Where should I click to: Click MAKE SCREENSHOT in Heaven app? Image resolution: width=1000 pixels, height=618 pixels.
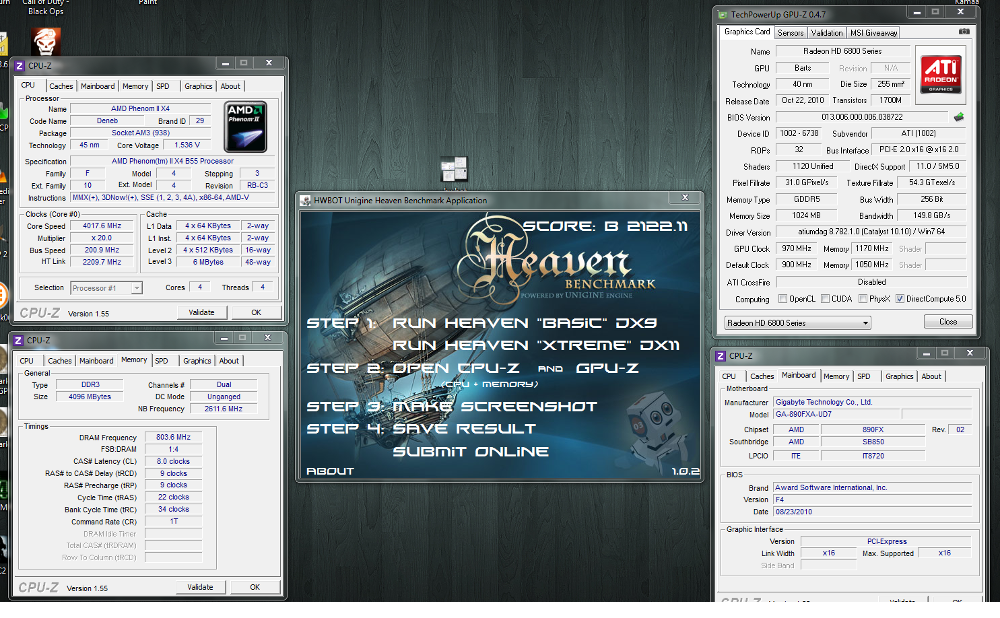pos(494,406)
